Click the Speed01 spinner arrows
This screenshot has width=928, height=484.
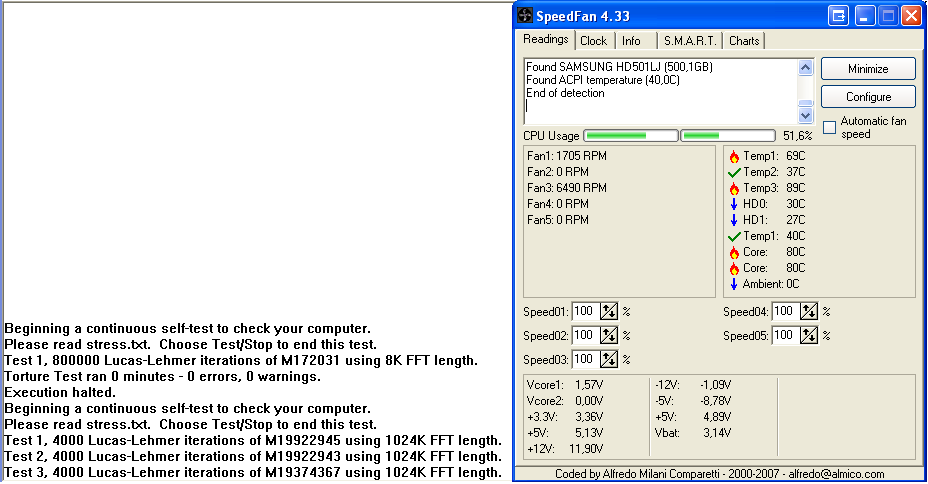pyautogui.click(x=609, y=311)
